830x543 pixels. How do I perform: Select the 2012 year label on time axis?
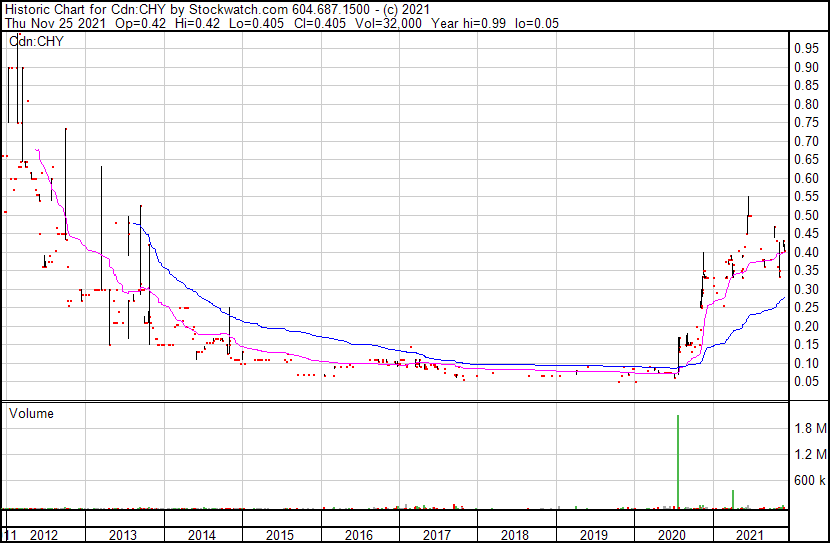[45, 535]
